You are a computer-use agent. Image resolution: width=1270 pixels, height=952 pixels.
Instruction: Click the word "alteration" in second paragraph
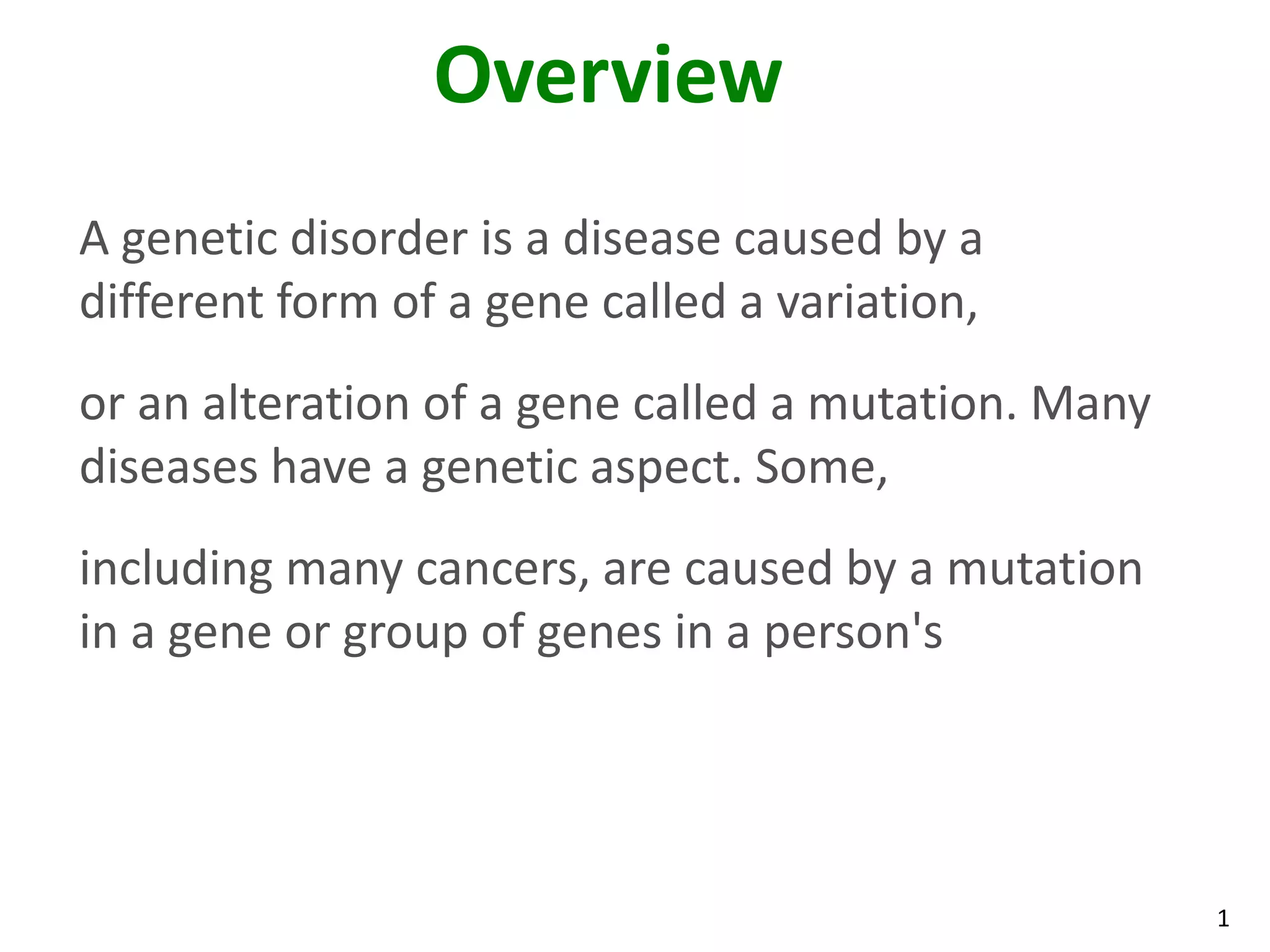click(x=306, y=404)
